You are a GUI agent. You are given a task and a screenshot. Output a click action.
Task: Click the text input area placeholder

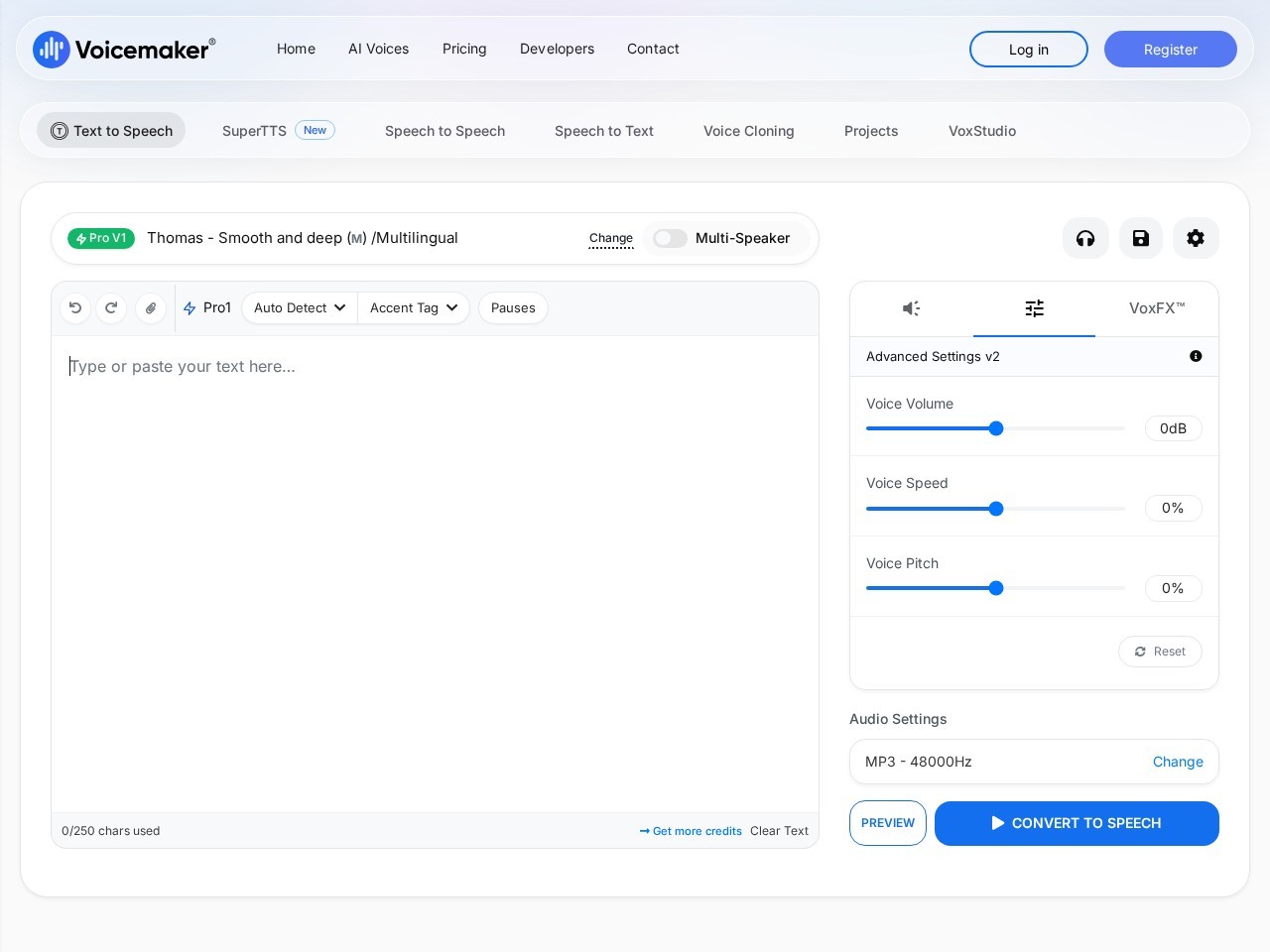[183, 366]
